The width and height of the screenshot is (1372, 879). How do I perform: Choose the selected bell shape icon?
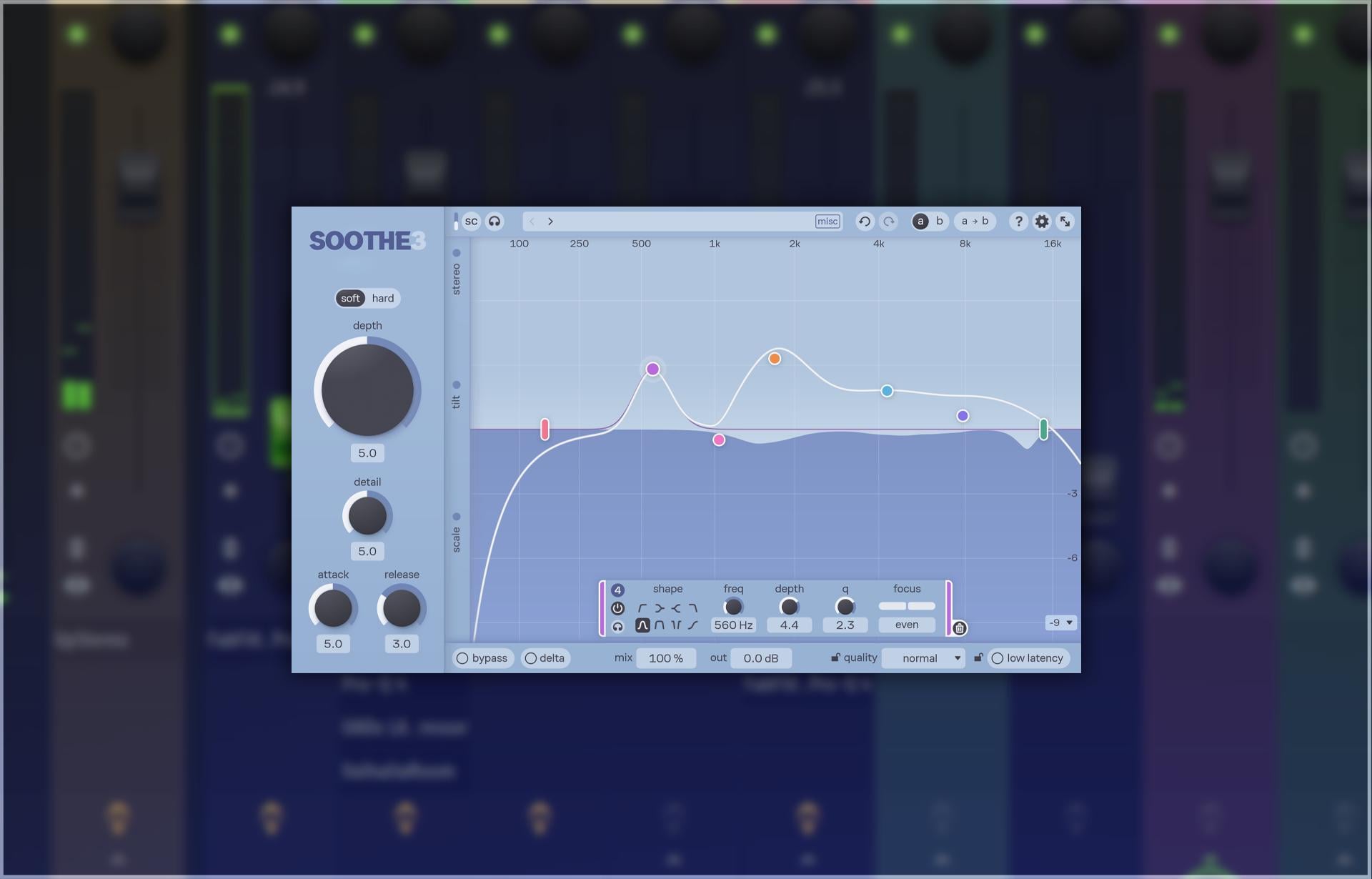(x=642, y=625)
